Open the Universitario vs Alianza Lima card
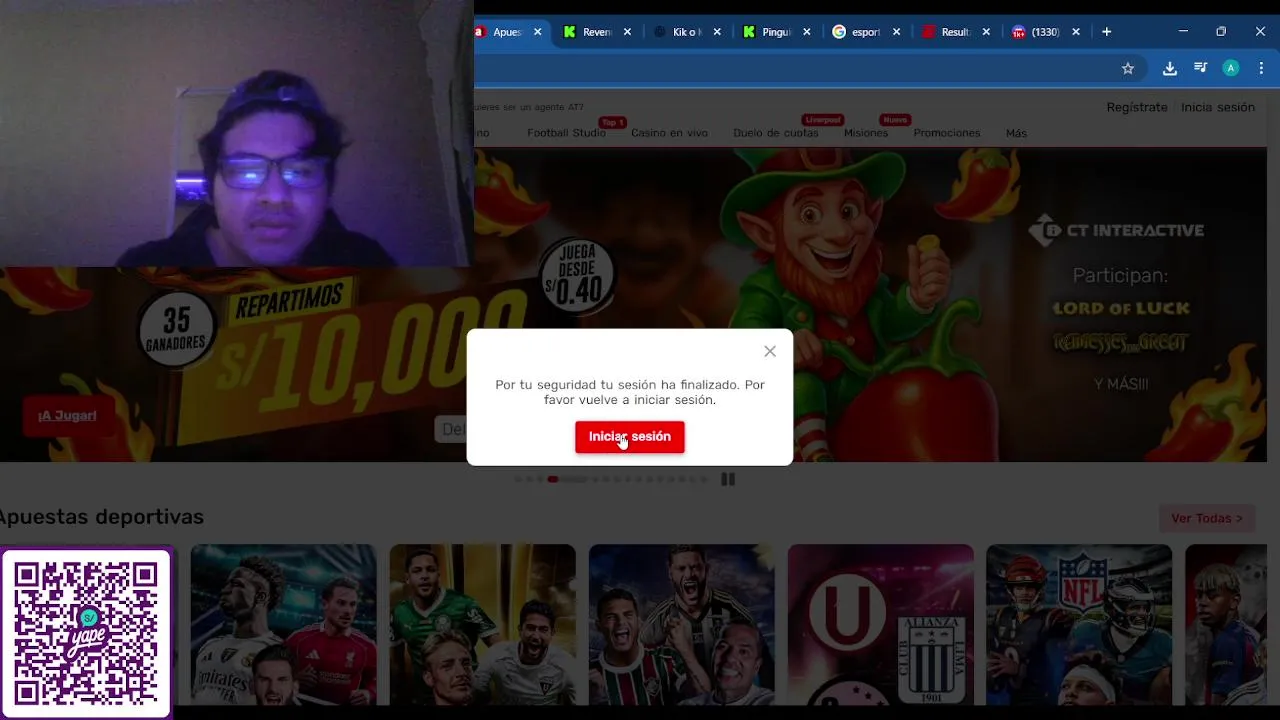 pos(880,625)
